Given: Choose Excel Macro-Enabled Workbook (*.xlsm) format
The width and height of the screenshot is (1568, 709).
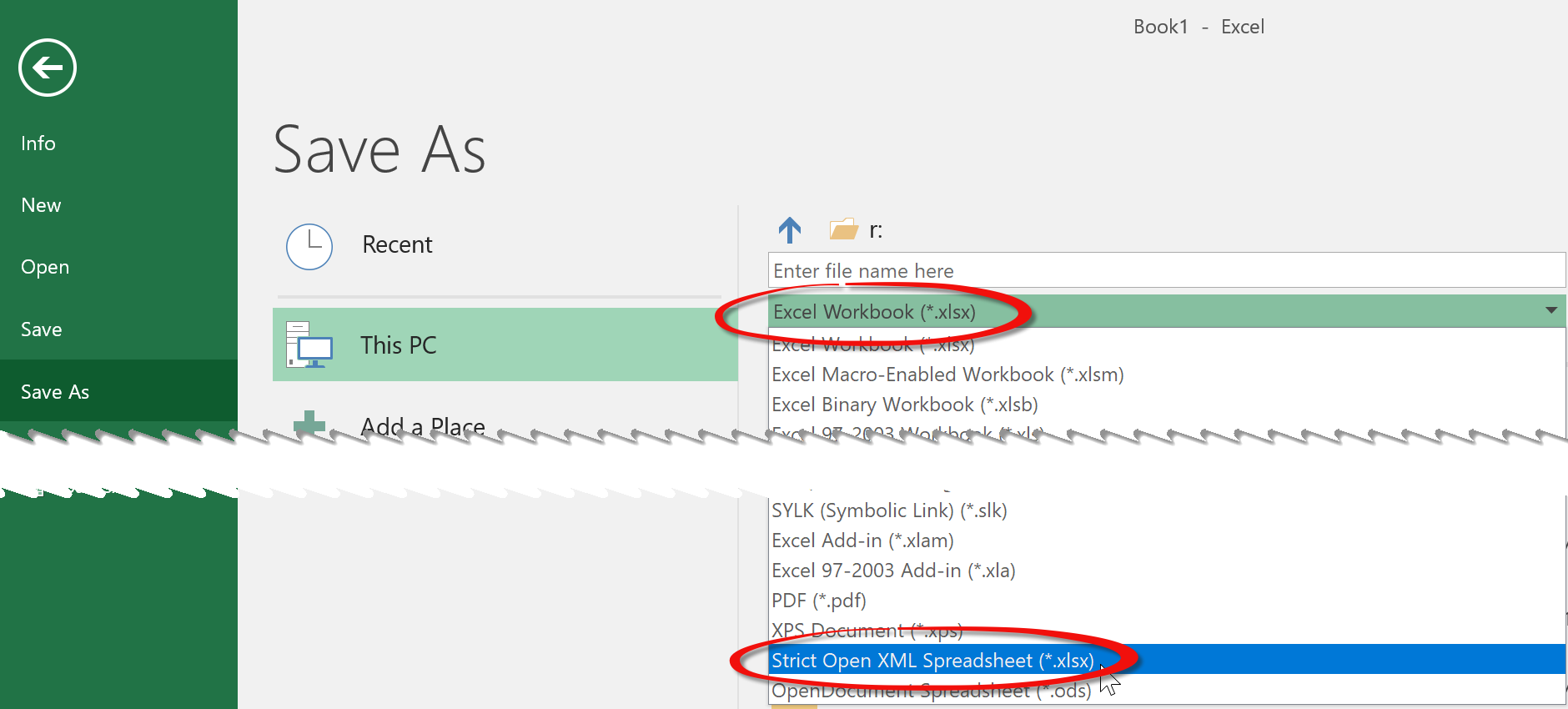Looking at the screenshot, I should (x=947, y=375).
